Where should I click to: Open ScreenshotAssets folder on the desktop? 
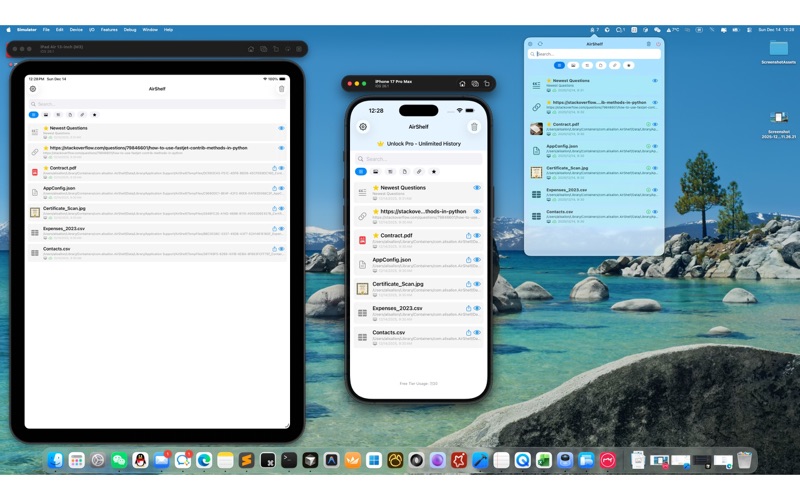coord(778,52)
